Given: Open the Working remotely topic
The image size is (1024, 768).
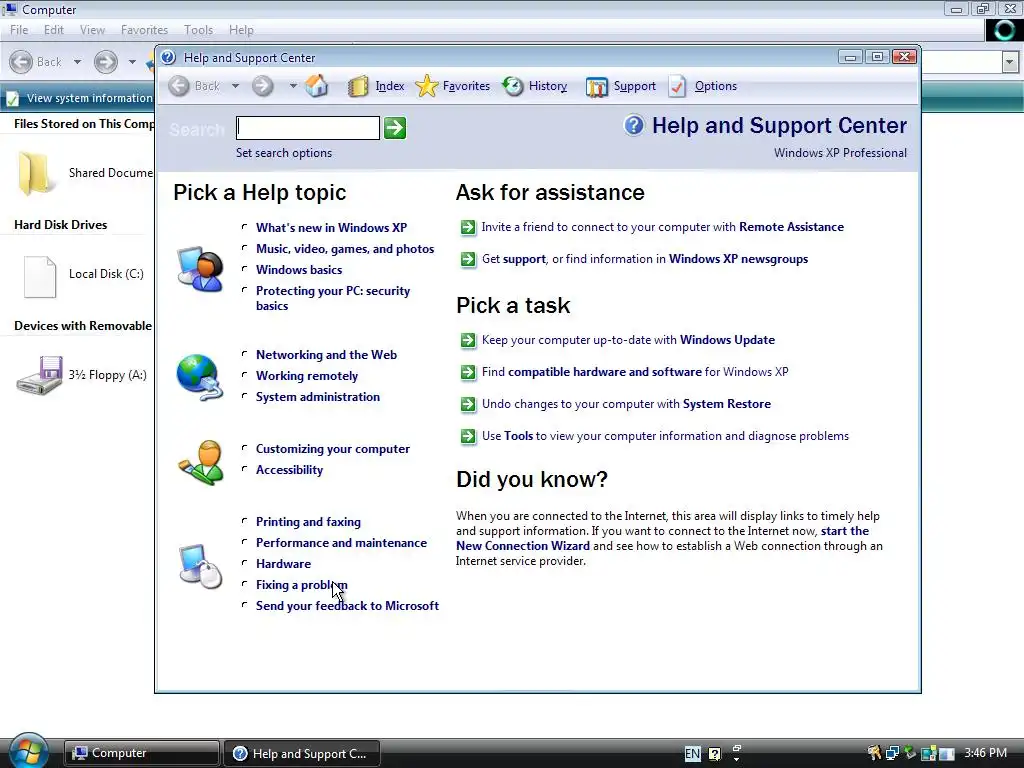Looking at the screenshot, I should coord(307,376).
